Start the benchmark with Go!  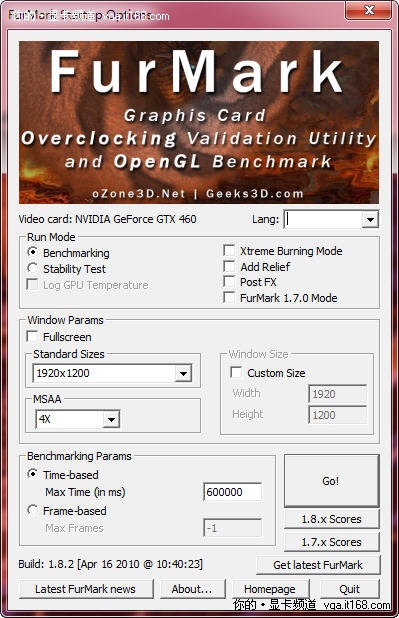tap(331, 480)
